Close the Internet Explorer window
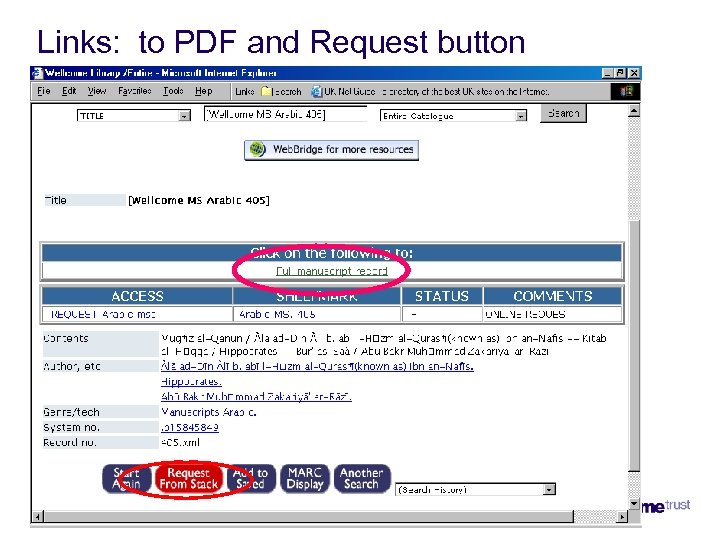This screenshot has width=720, height=540. tap(634, 73)
